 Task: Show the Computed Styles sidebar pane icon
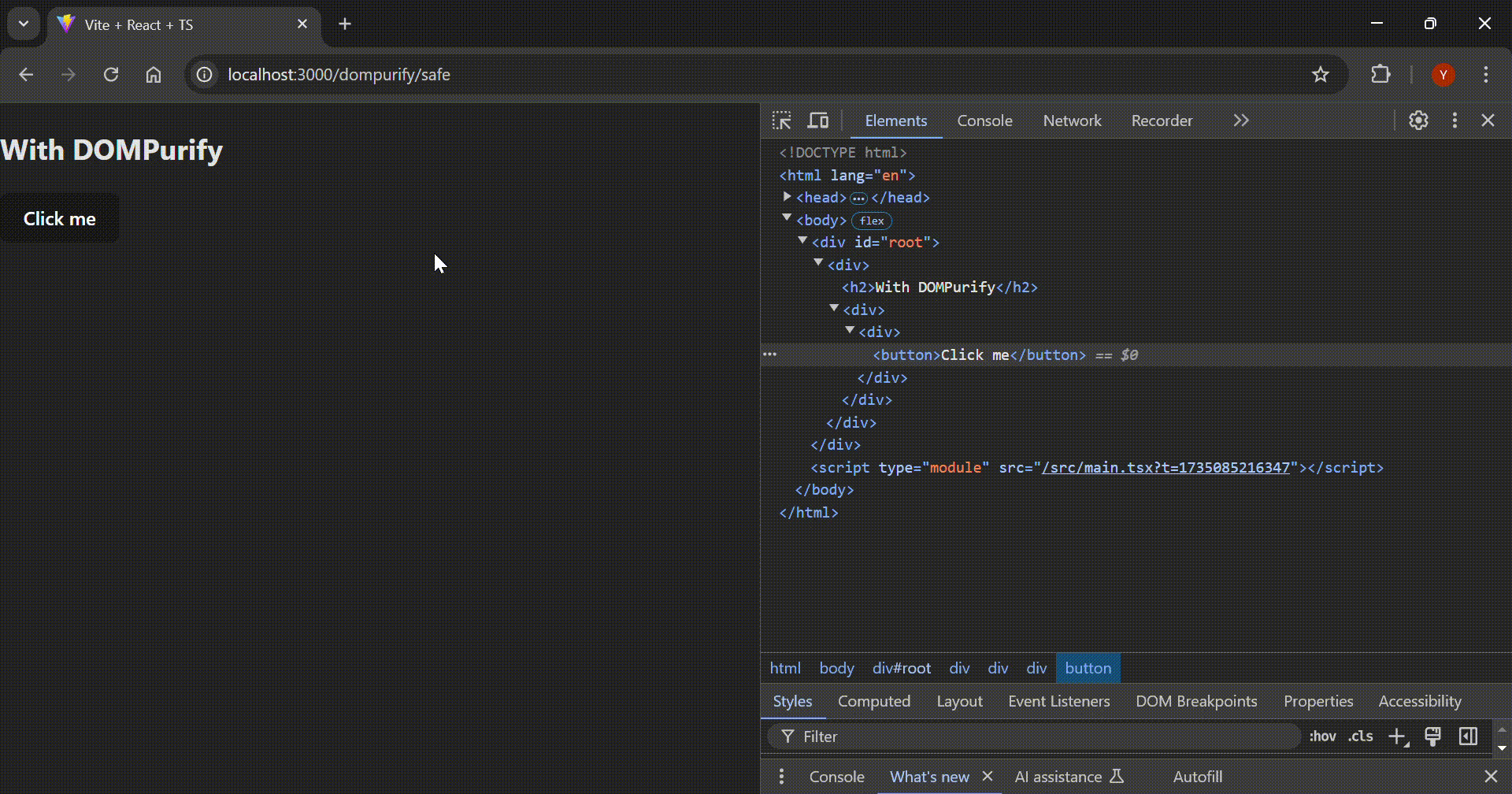[x=1467, y=736]
